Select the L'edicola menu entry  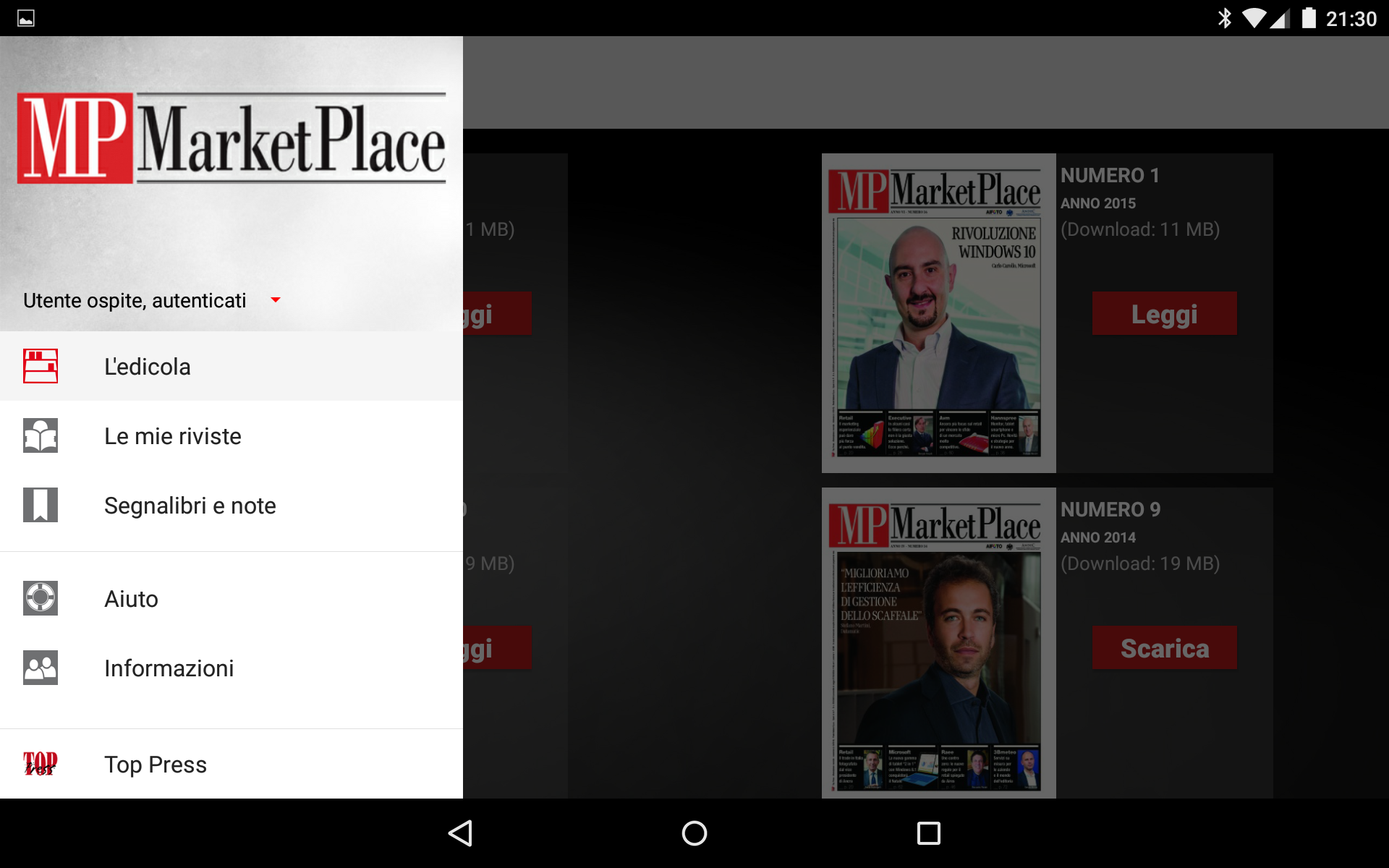click(148, 367)
